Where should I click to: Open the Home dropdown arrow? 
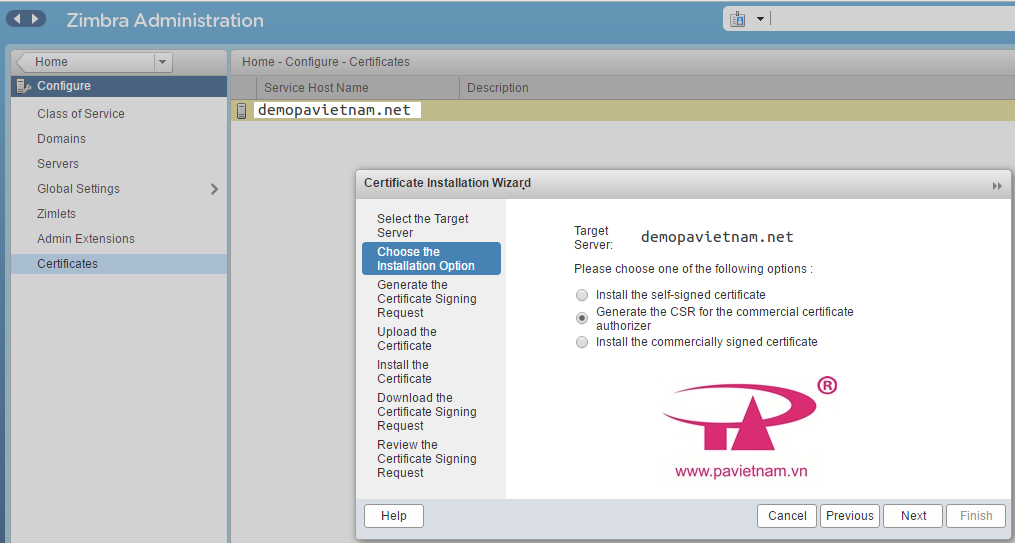(162, 62)
